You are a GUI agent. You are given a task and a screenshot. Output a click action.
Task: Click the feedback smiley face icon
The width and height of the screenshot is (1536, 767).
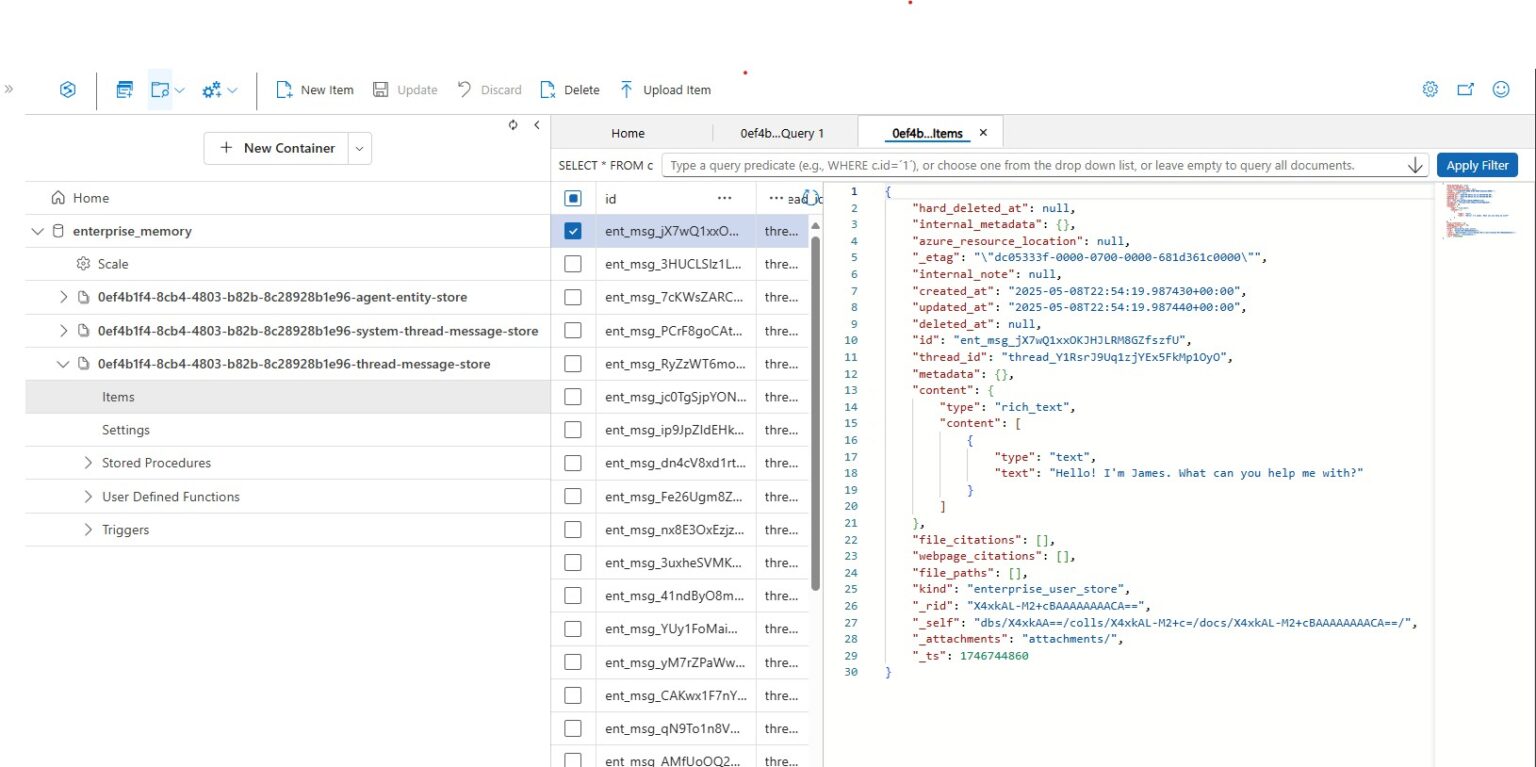click(1501, 90)
